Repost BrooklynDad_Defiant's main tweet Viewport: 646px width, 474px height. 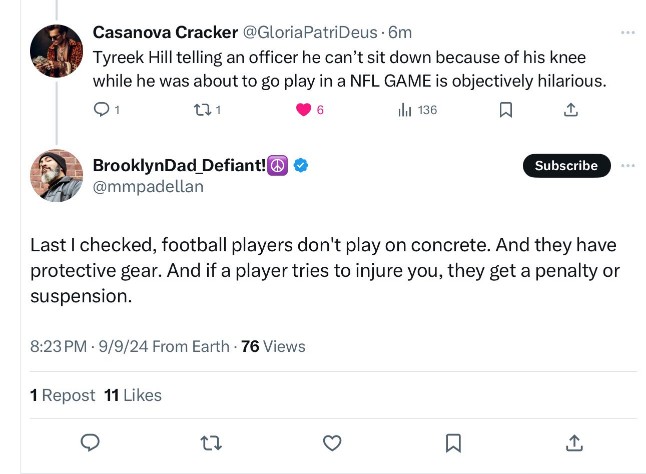(211, 442)
